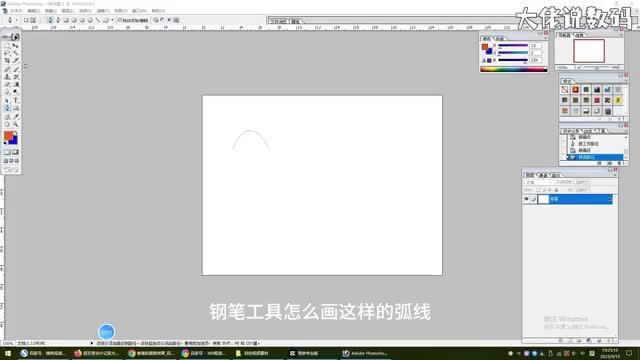Enable Add to path area option

pos(156,20)
